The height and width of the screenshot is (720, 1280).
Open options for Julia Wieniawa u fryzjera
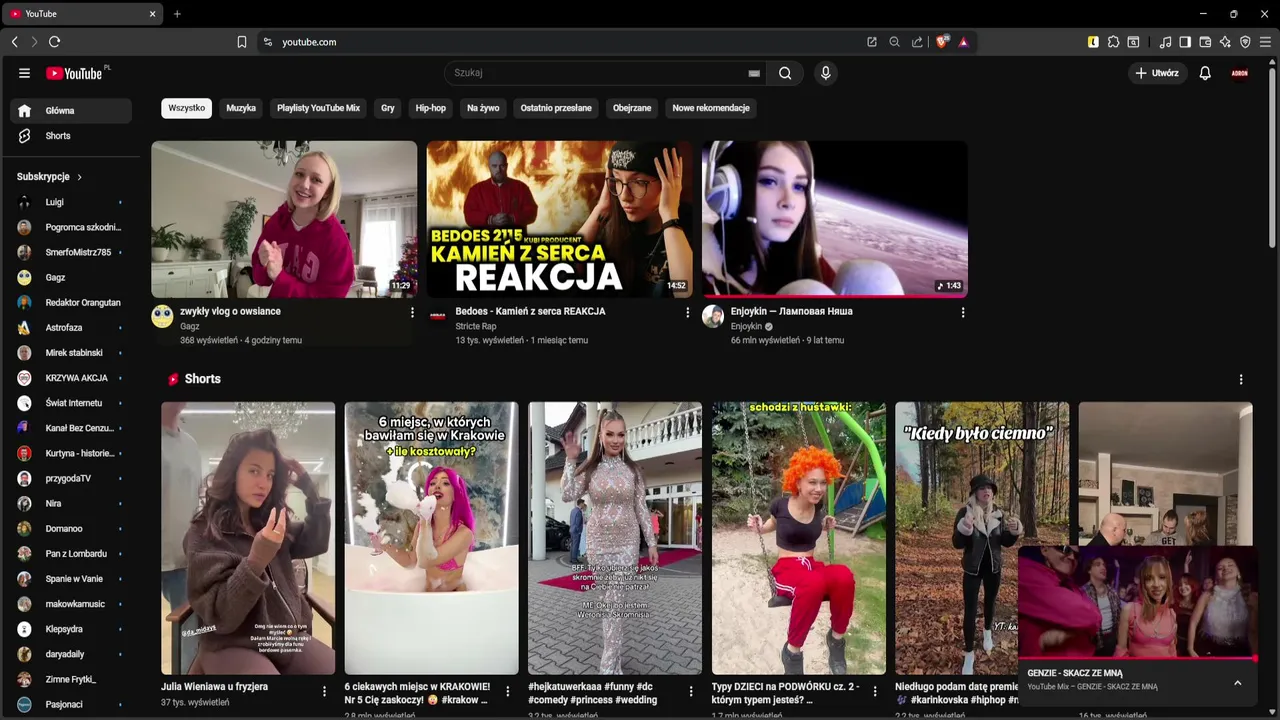(x=324, y=691)
